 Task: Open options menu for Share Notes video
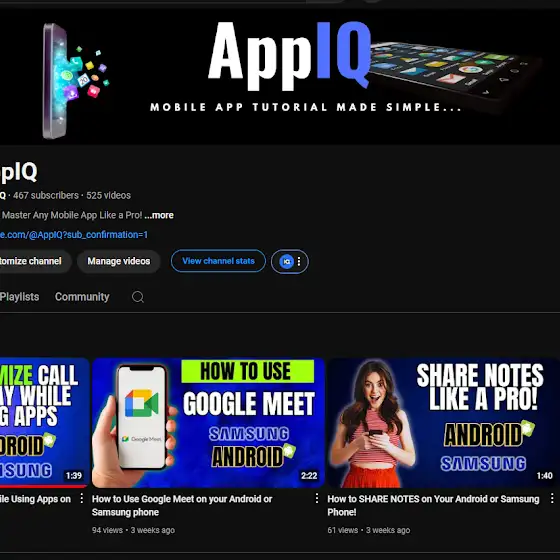(552, 498)
